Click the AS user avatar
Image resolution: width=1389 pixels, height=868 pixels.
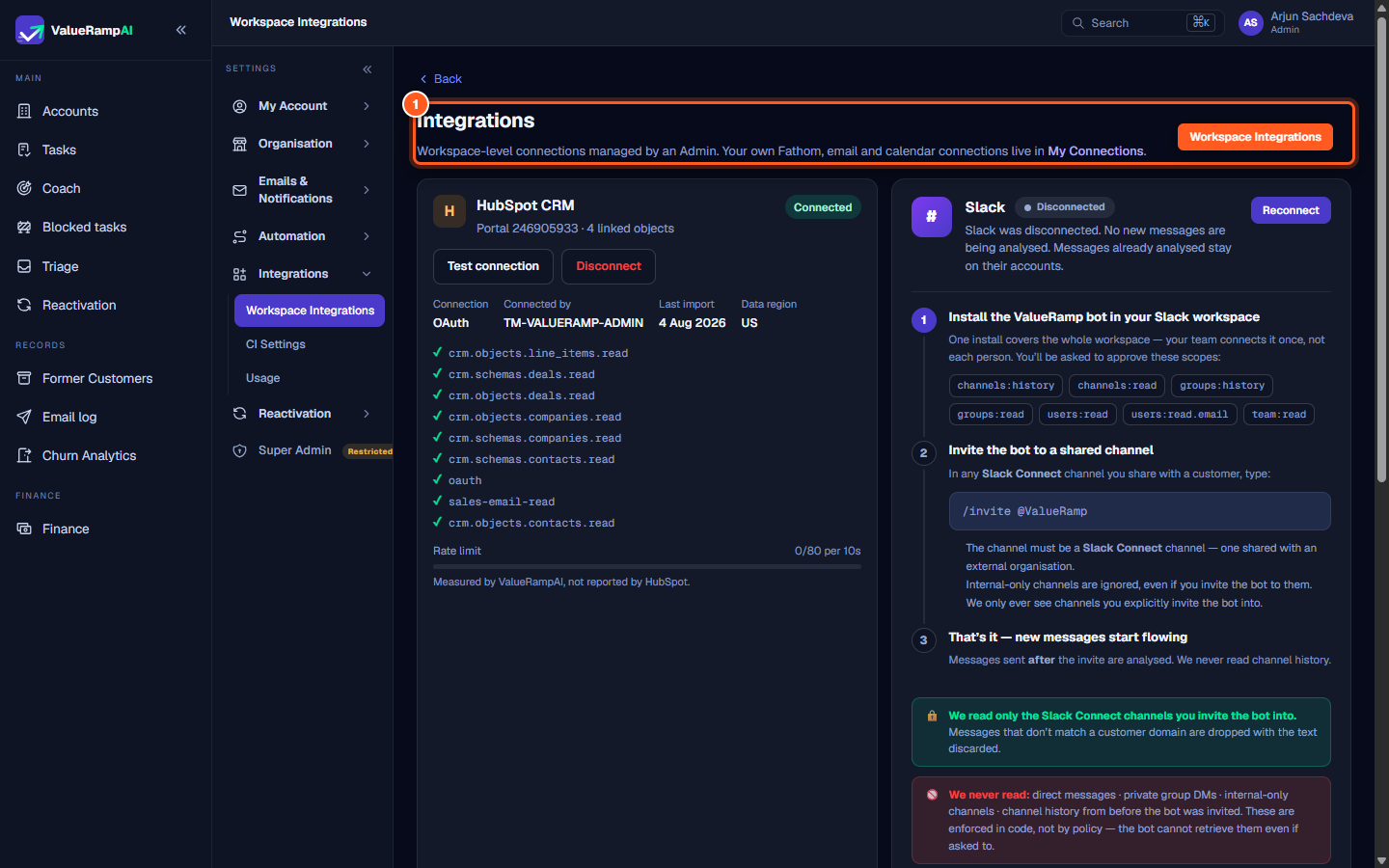click(x=1250, y=23)
